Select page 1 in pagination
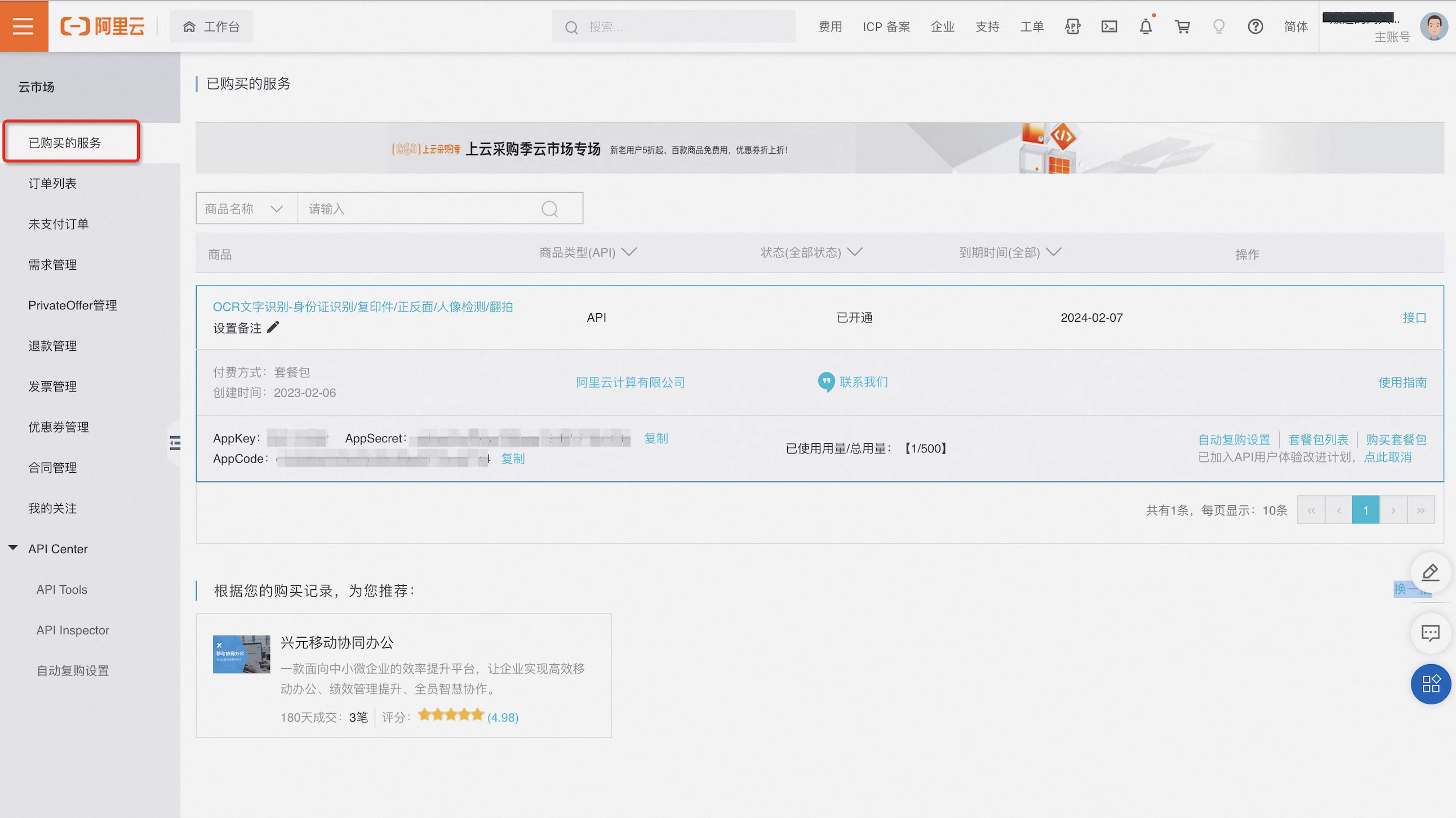 pos(1366,510)
